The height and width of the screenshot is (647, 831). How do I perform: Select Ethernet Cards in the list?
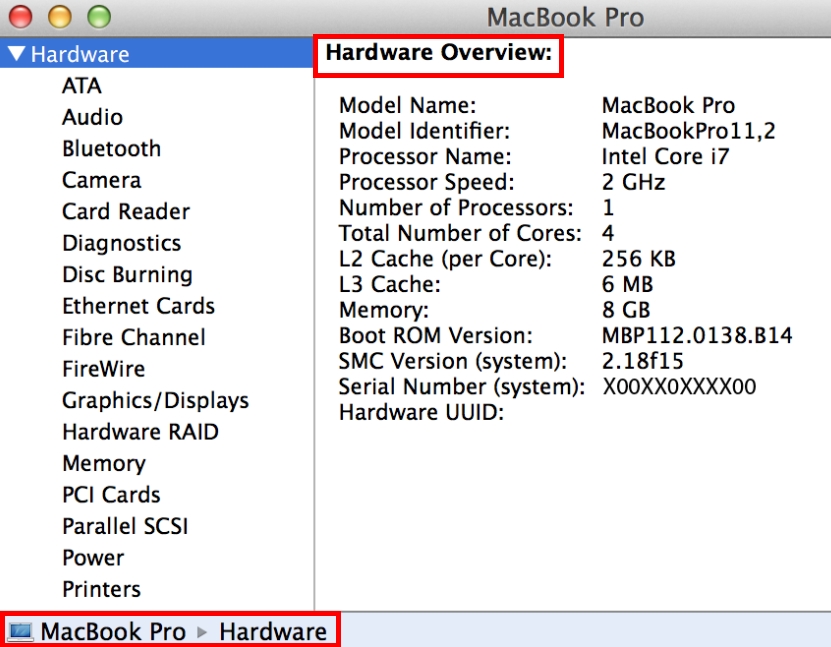pos(138,306)
